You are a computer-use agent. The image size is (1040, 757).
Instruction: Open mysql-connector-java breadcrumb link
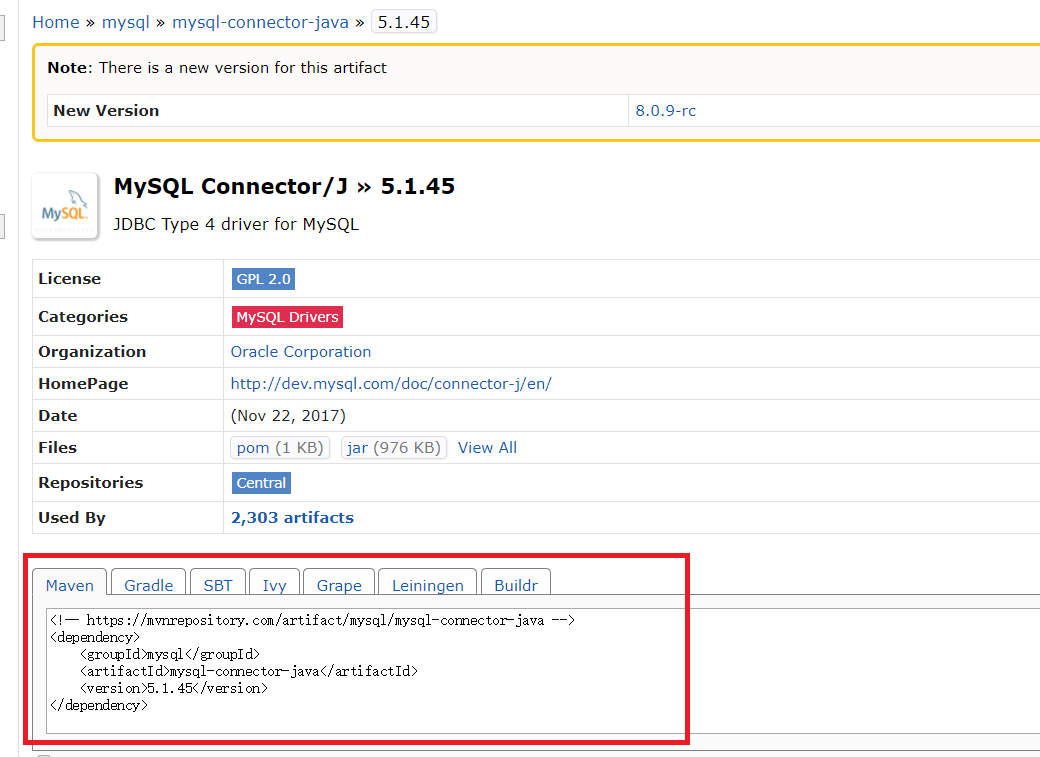pyautogui.click(x=260, y=22)
